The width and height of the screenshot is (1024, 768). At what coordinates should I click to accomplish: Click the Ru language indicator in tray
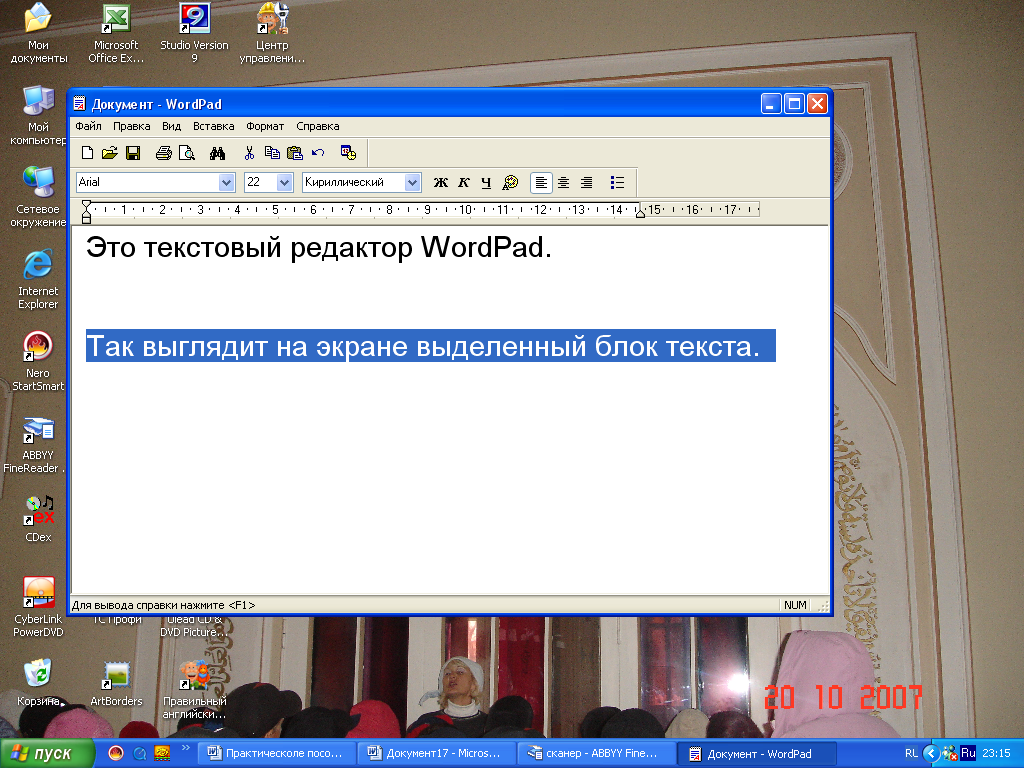(x=968, y=753)
